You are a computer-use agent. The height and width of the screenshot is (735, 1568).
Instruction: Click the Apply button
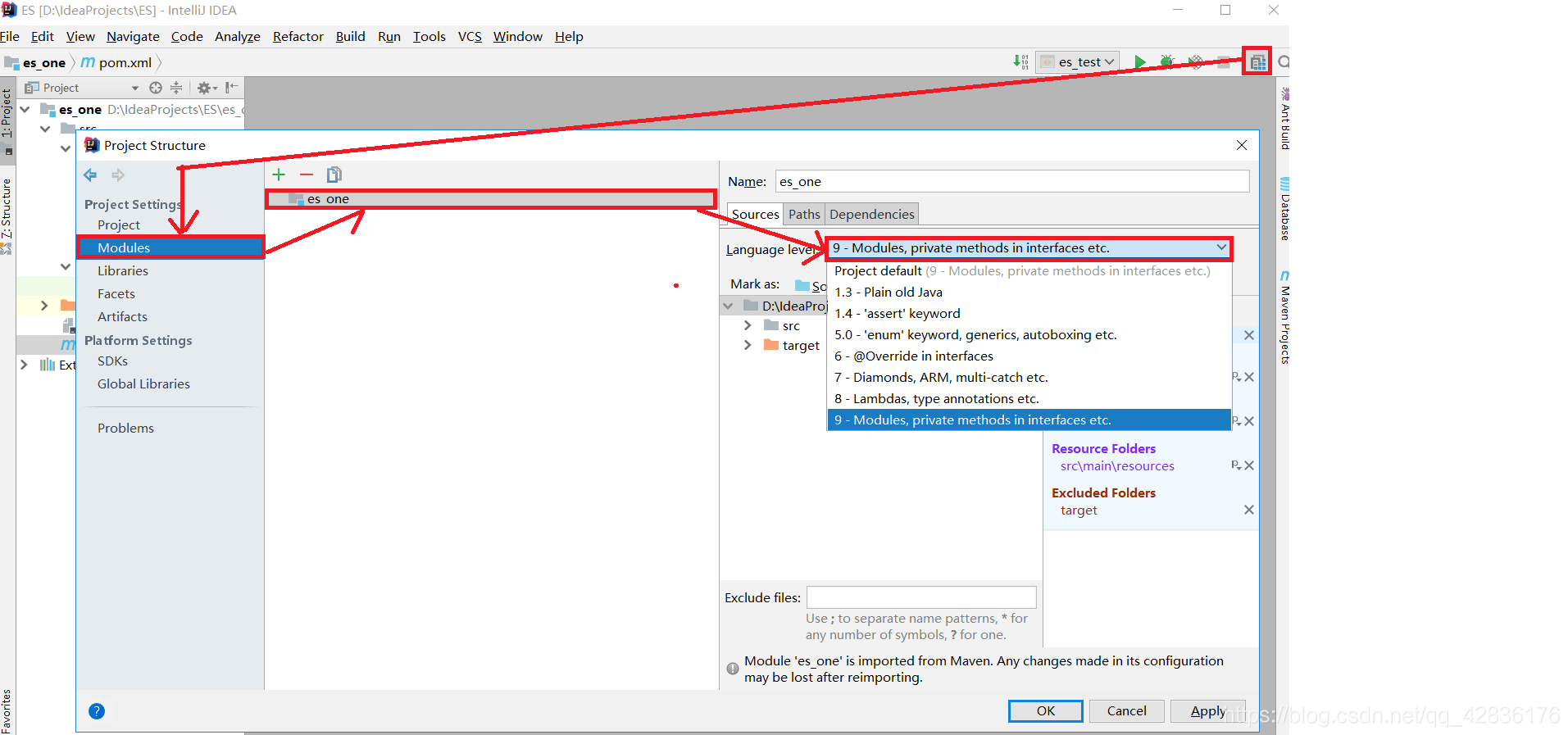click(x=1207, y=710)
